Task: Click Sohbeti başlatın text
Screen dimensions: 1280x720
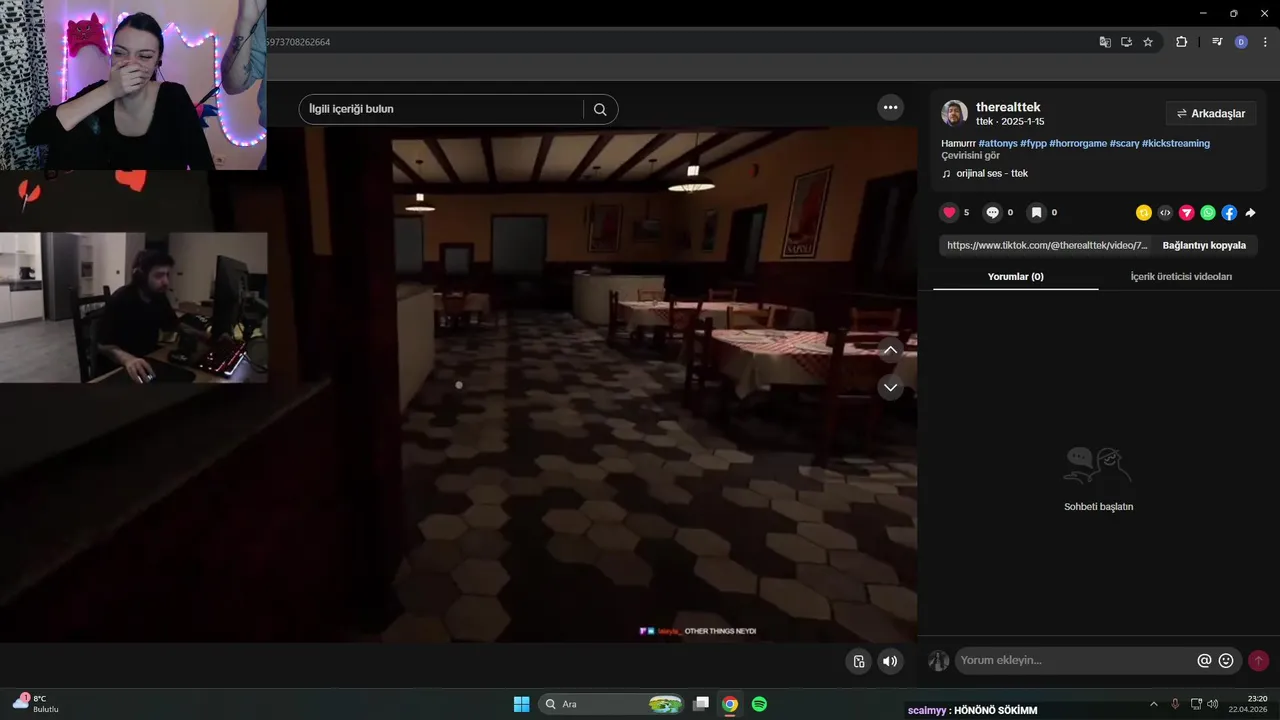Action: (1098, 507)
